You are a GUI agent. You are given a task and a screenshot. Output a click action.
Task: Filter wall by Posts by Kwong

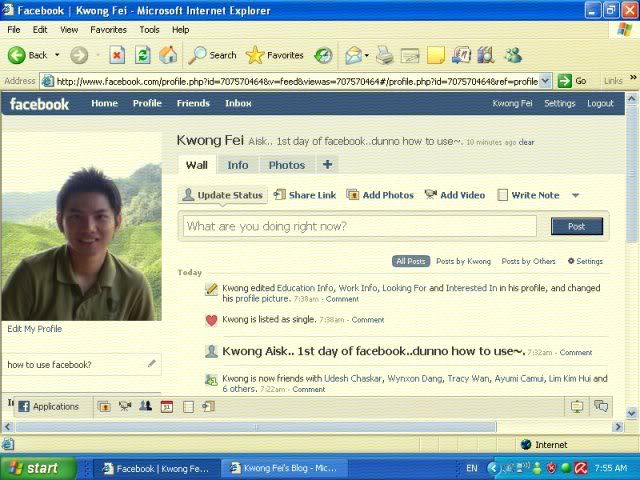(463, 261)
